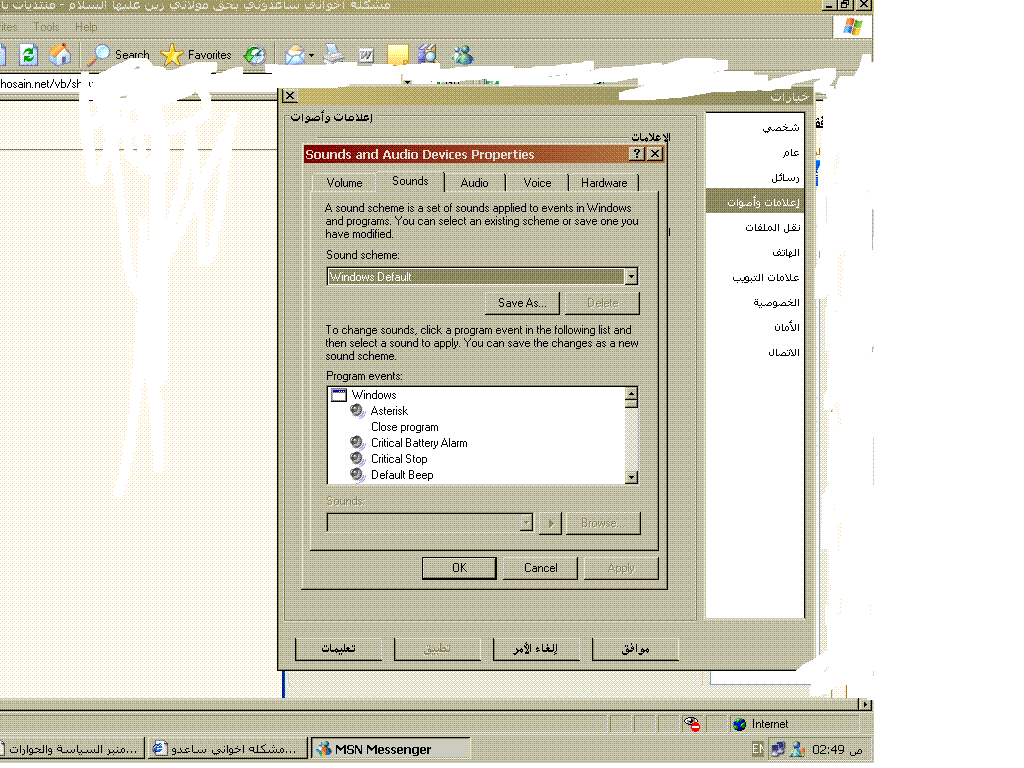The width and height of the screenshot is (1024, 768).
Task: Click the Messenger icon in browser toolbar
Action: 462,55
